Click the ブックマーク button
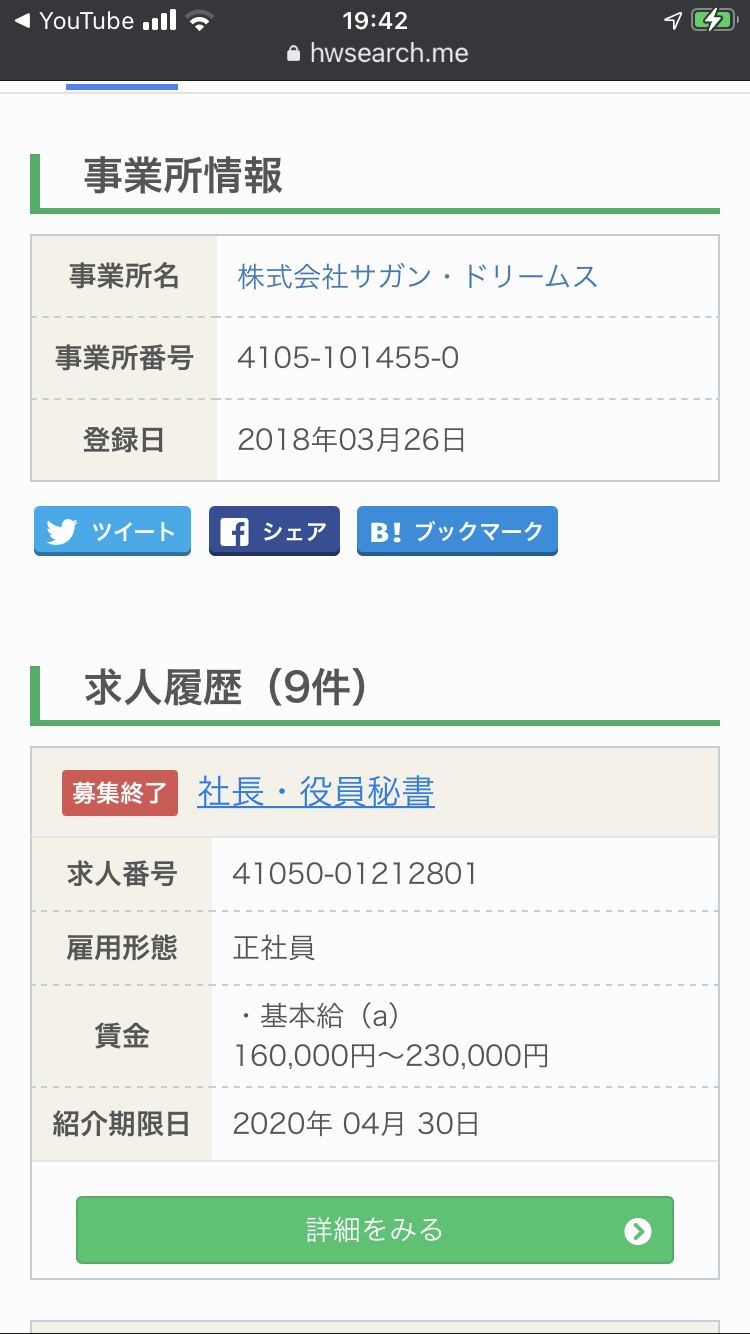 (457, 531)
